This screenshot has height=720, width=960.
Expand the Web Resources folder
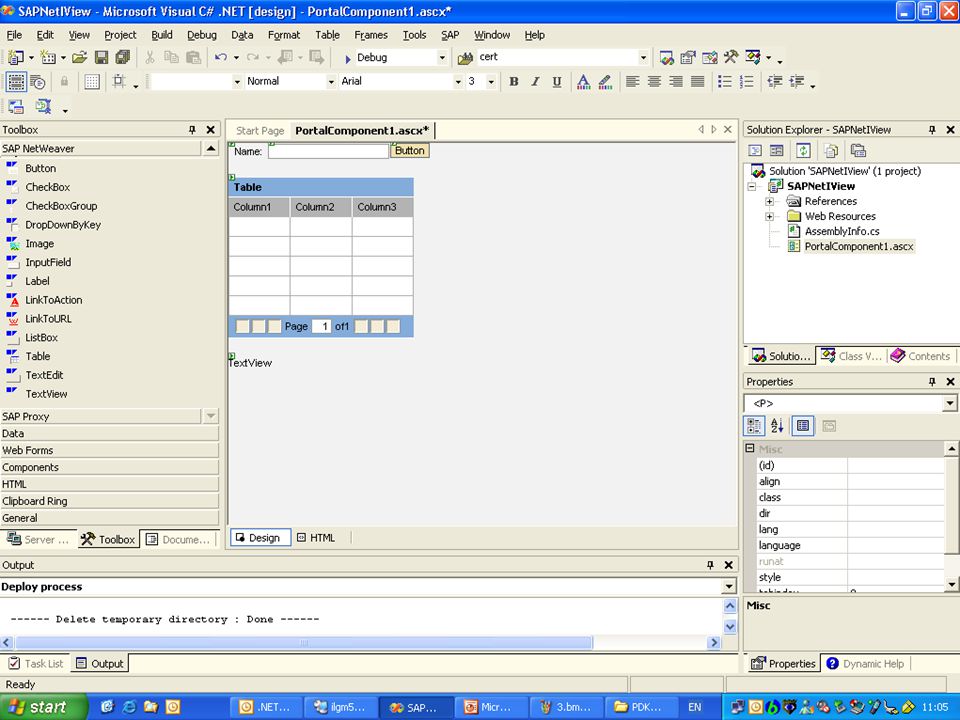coord(770,216)
